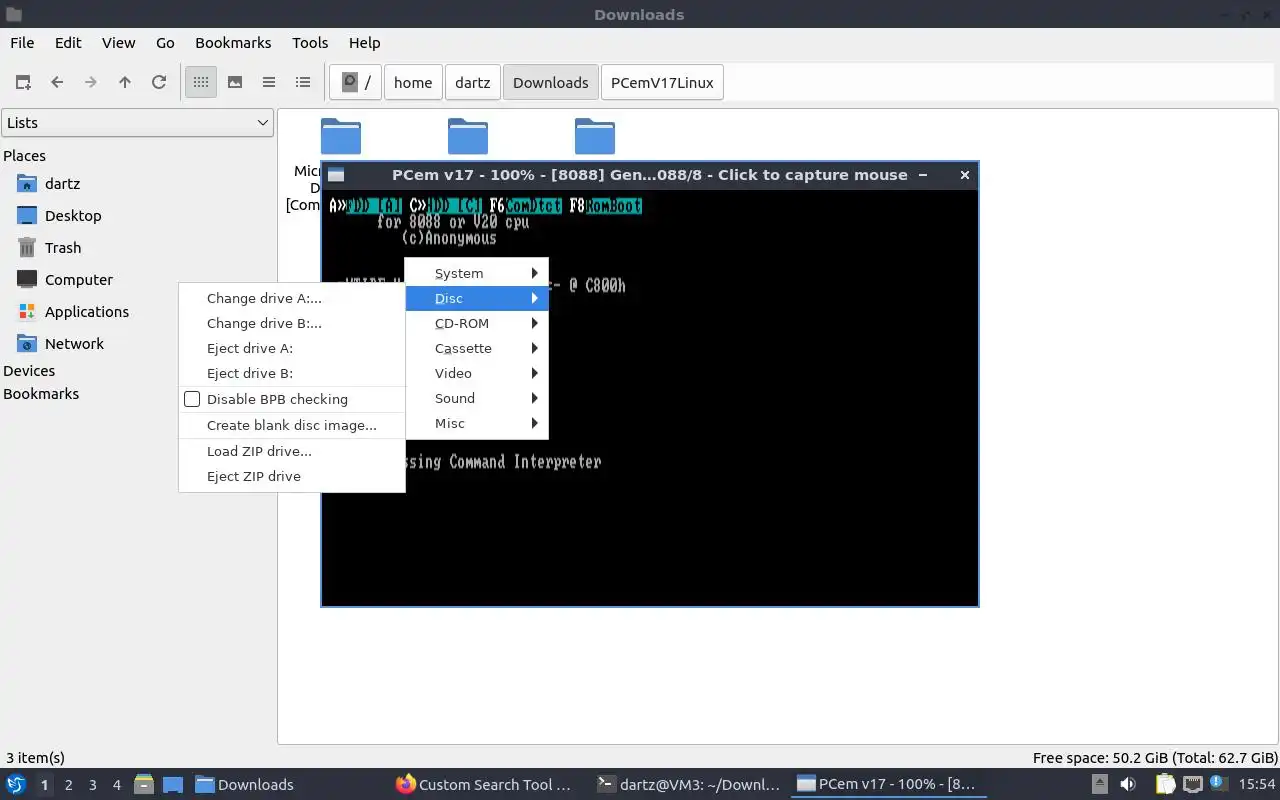The image size is (1280, 800).
Task: Switch to virtual desktop 2
Action: point(68,785)
